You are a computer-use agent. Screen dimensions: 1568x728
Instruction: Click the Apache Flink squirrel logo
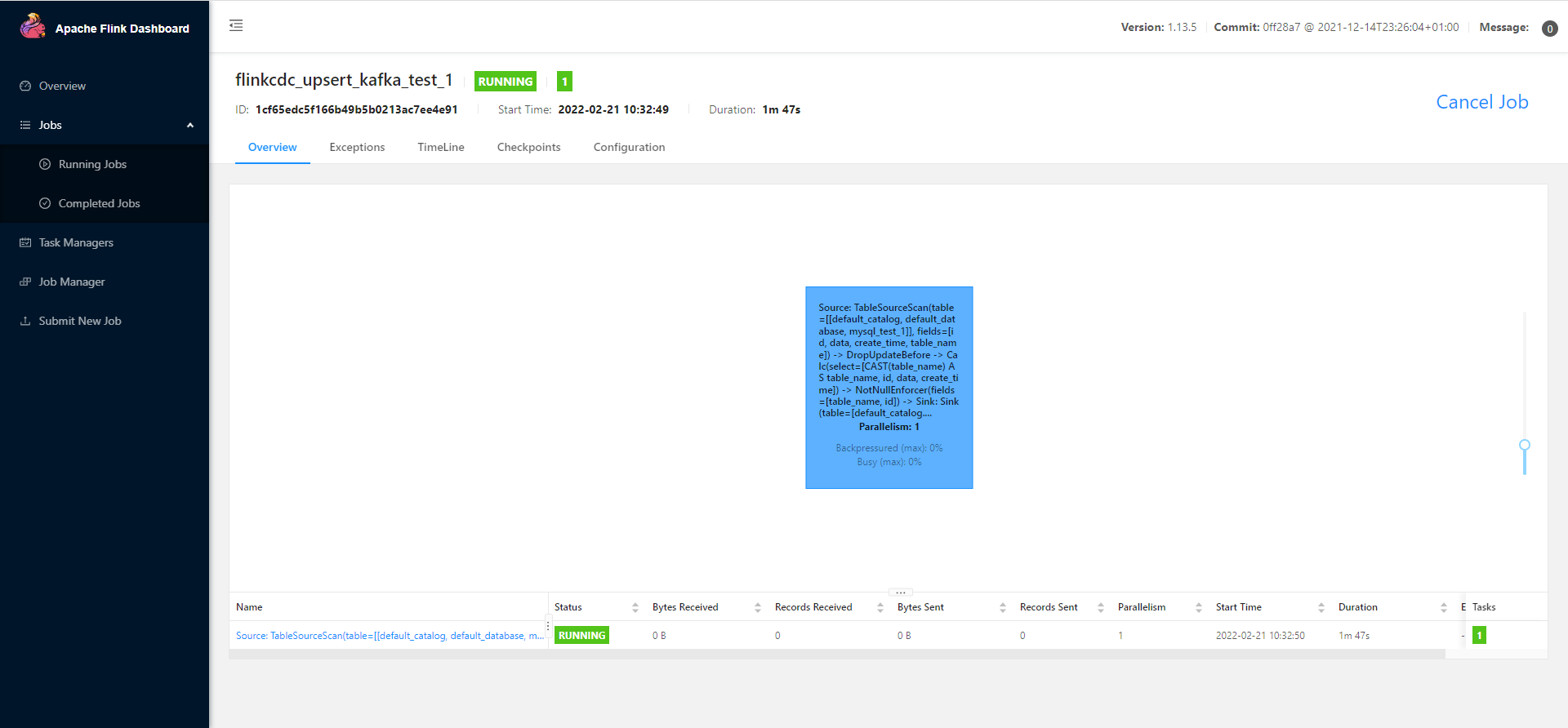pyautogui.click(x=33, y=26)
